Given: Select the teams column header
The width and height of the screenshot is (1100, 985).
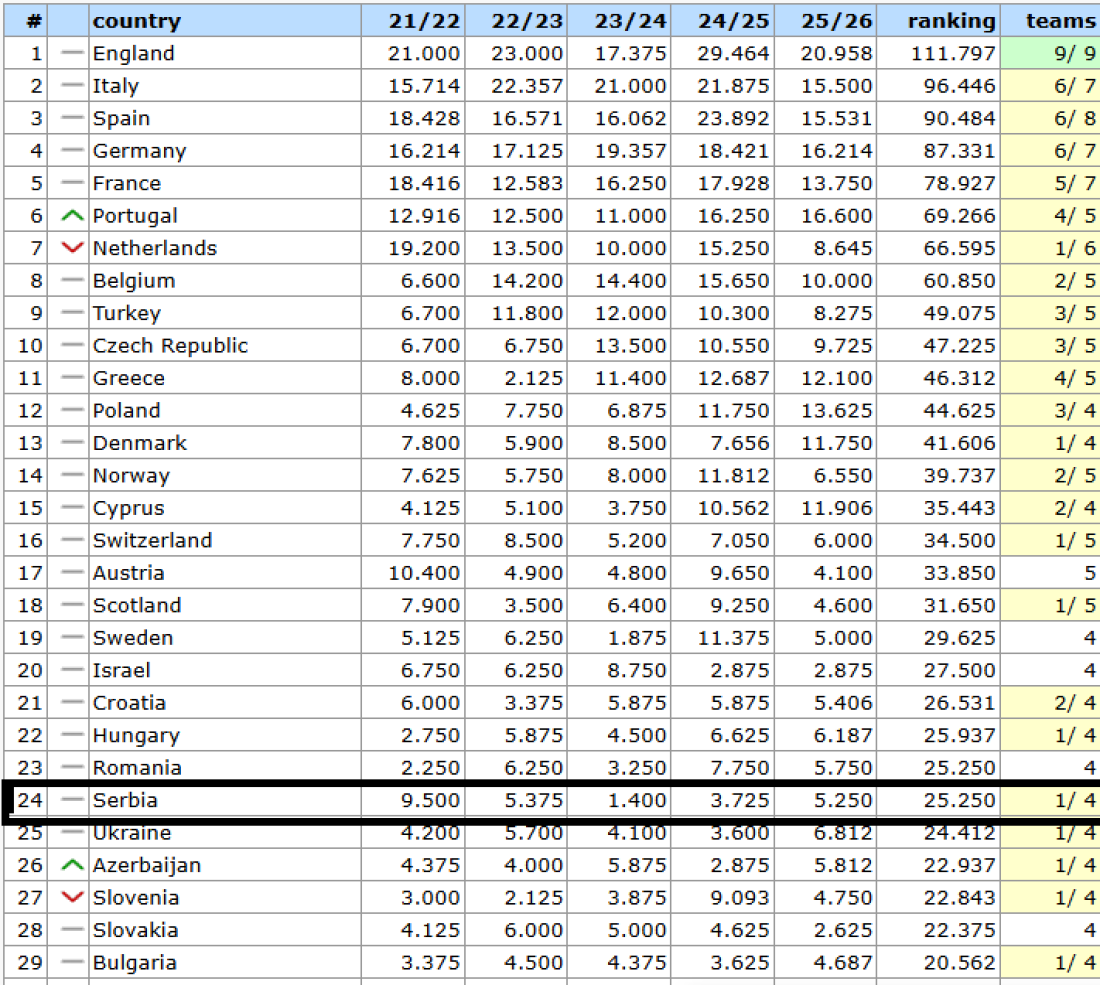Looking at the screenshot, I should coord(1060,21).
